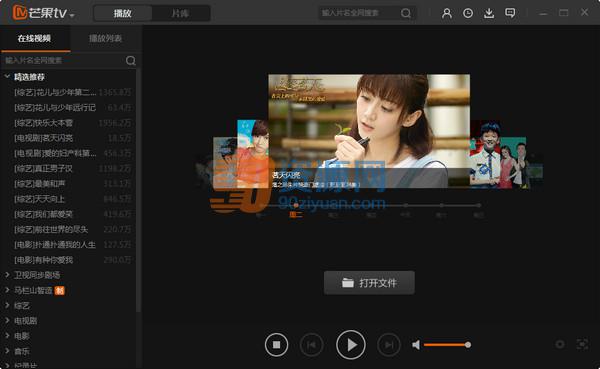Maximize the 芒果tv window

(563, 13)
